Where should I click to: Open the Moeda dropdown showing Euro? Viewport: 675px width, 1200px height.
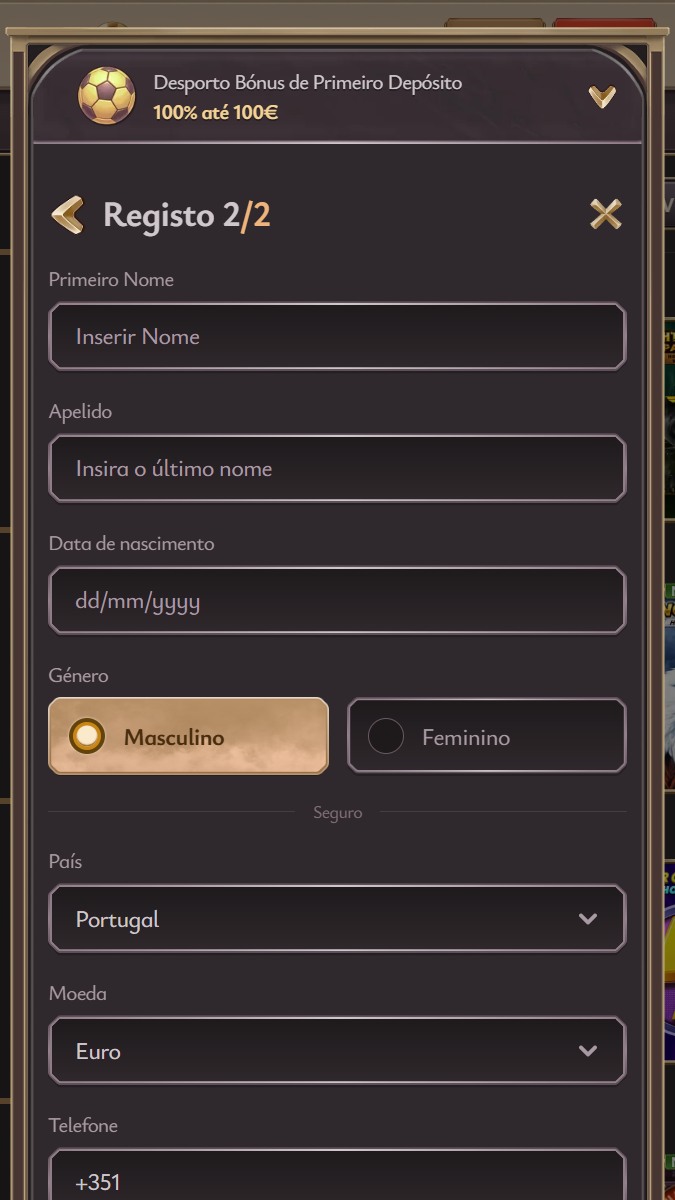point(337,1051)
